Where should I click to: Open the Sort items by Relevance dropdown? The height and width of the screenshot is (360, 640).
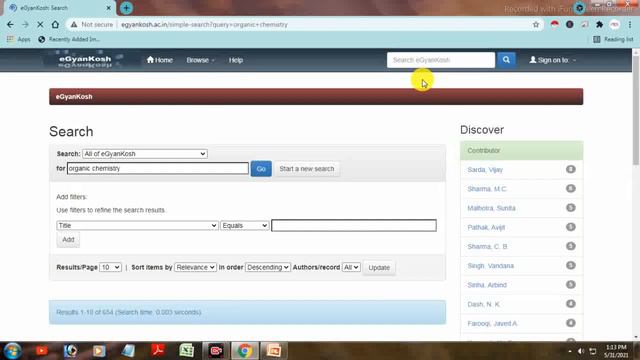tap(195, 267)
